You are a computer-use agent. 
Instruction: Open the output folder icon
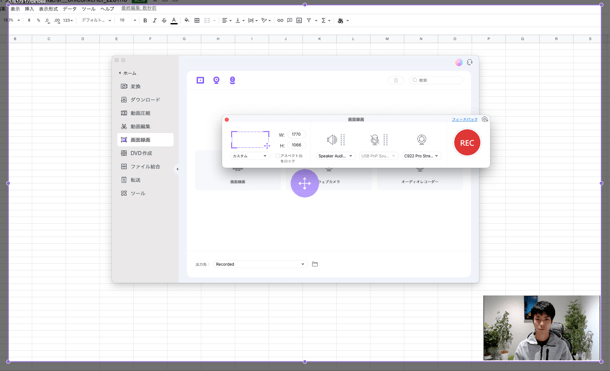pyautogui.click(x=315, y=264)
